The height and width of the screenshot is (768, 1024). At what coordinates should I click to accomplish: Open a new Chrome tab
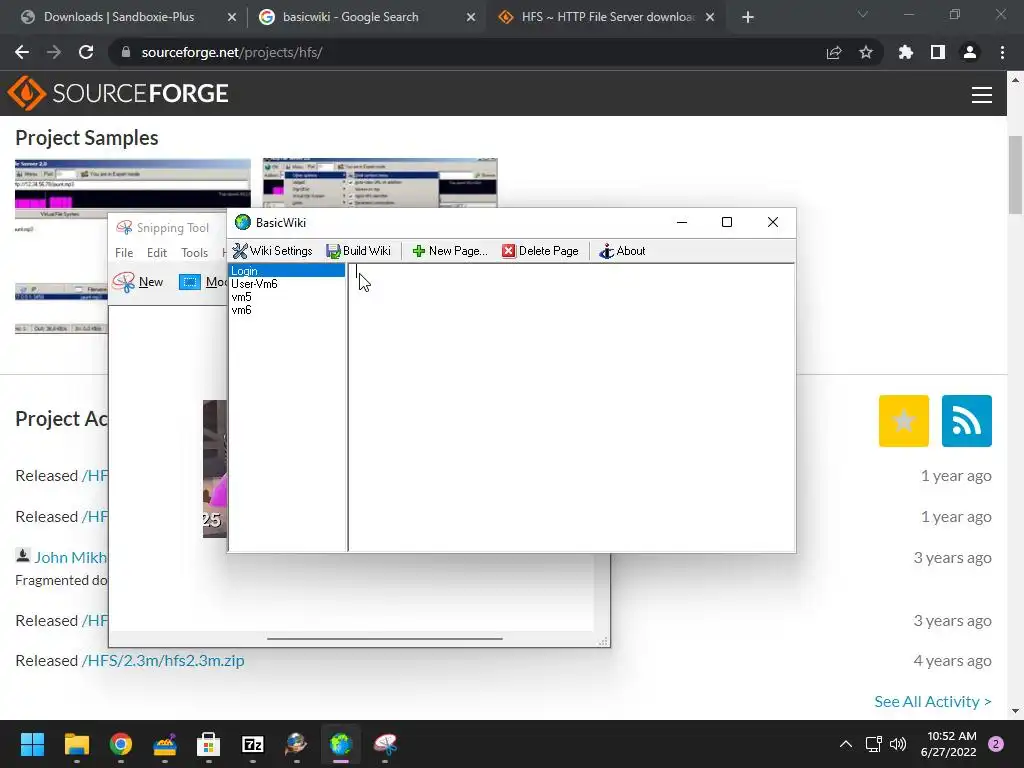pyautogui.click(x=748, y=18)
